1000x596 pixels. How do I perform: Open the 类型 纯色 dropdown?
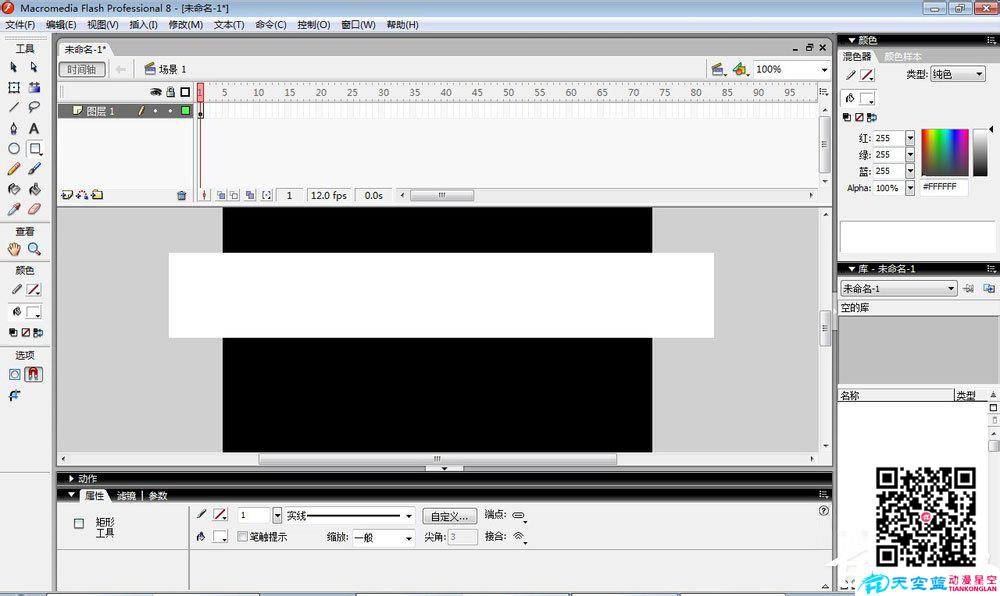[957, 75]
